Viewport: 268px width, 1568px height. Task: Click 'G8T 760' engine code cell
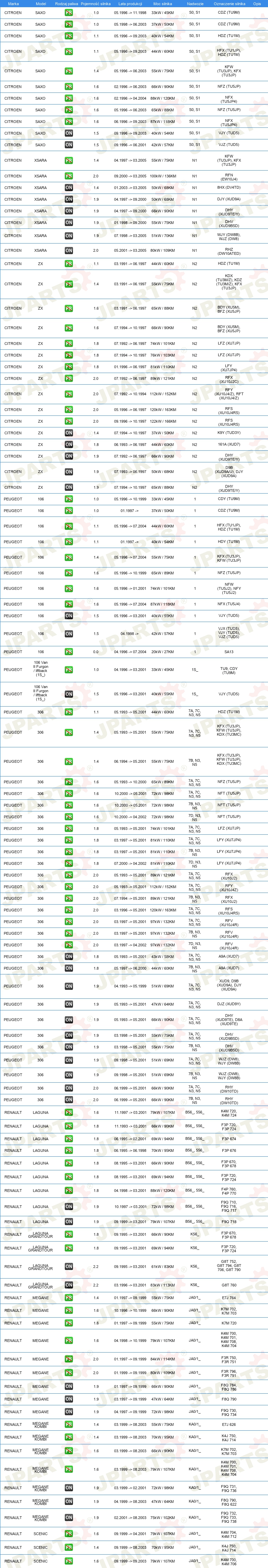(x=229, y=1285)
